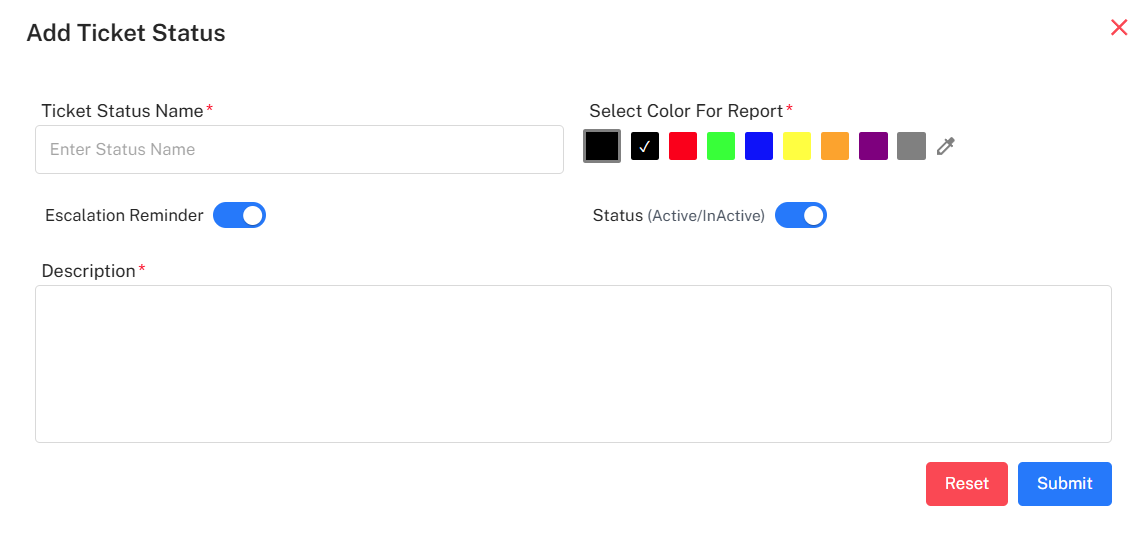This screenshot has width=1146, height=537.
Task: Click the Add Ticket Status heading
Action: (126, 33)
